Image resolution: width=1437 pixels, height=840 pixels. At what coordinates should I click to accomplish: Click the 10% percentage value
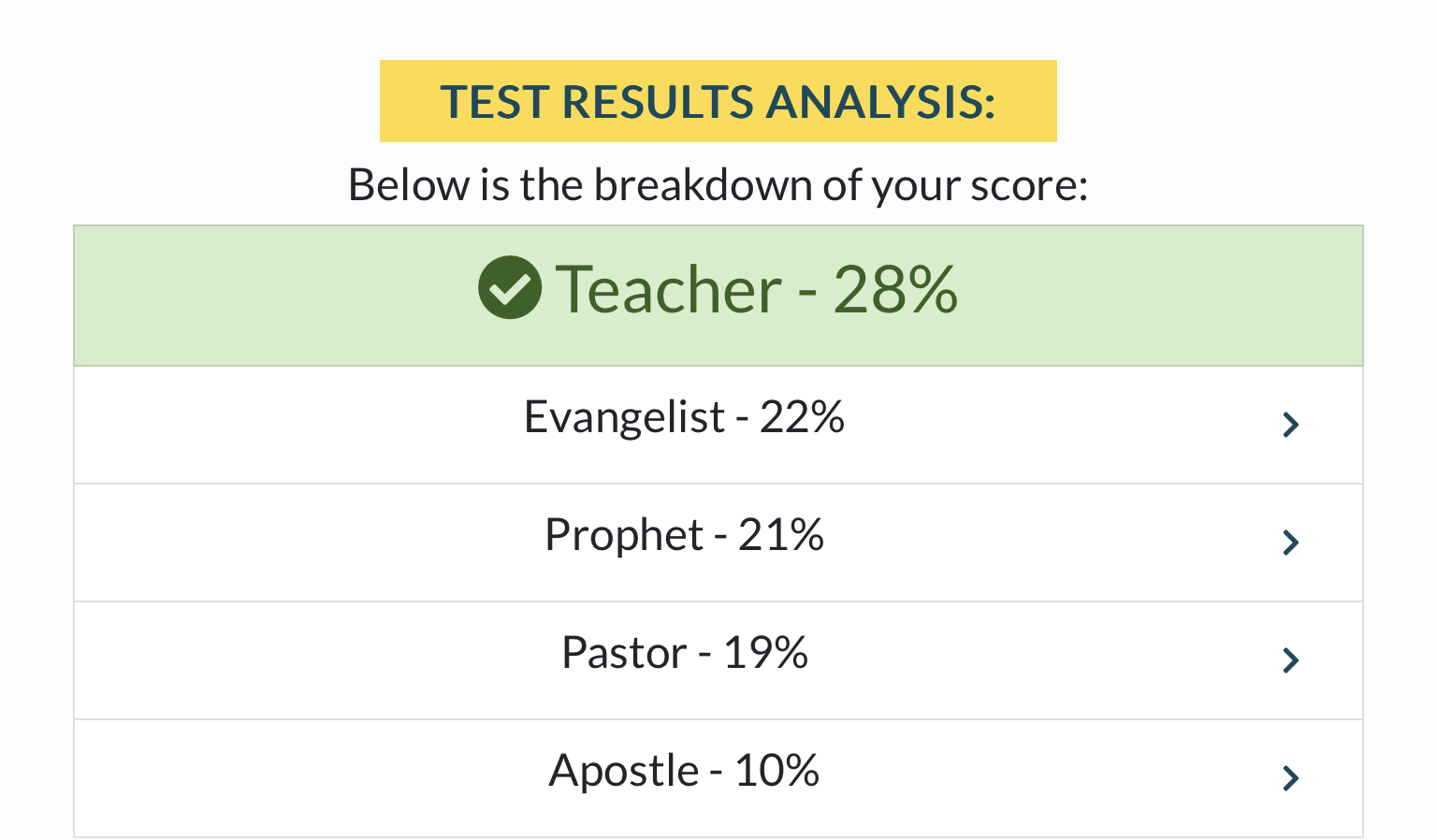pos(777,771)
